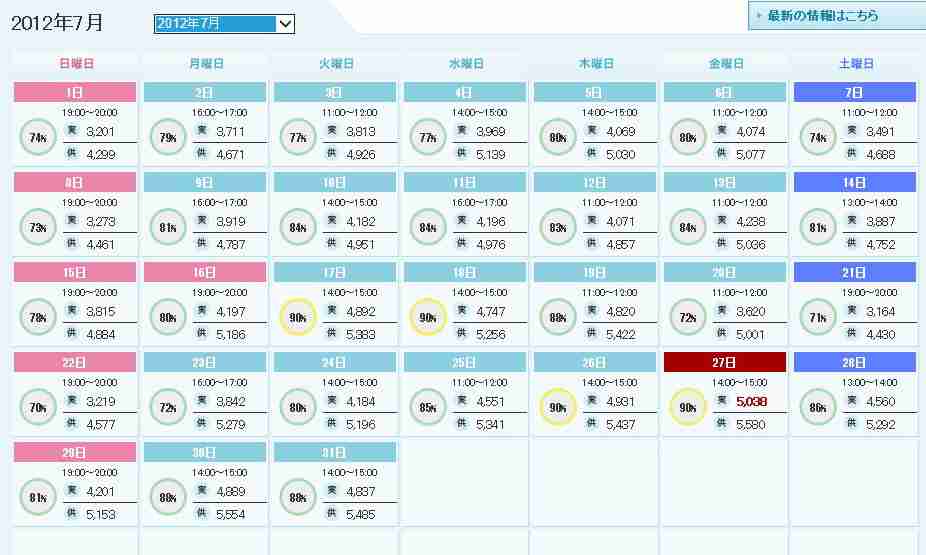The image size is (926, 555).
Task: Click the 86% usage circle on 28日
Action: [x=817, y=407]
